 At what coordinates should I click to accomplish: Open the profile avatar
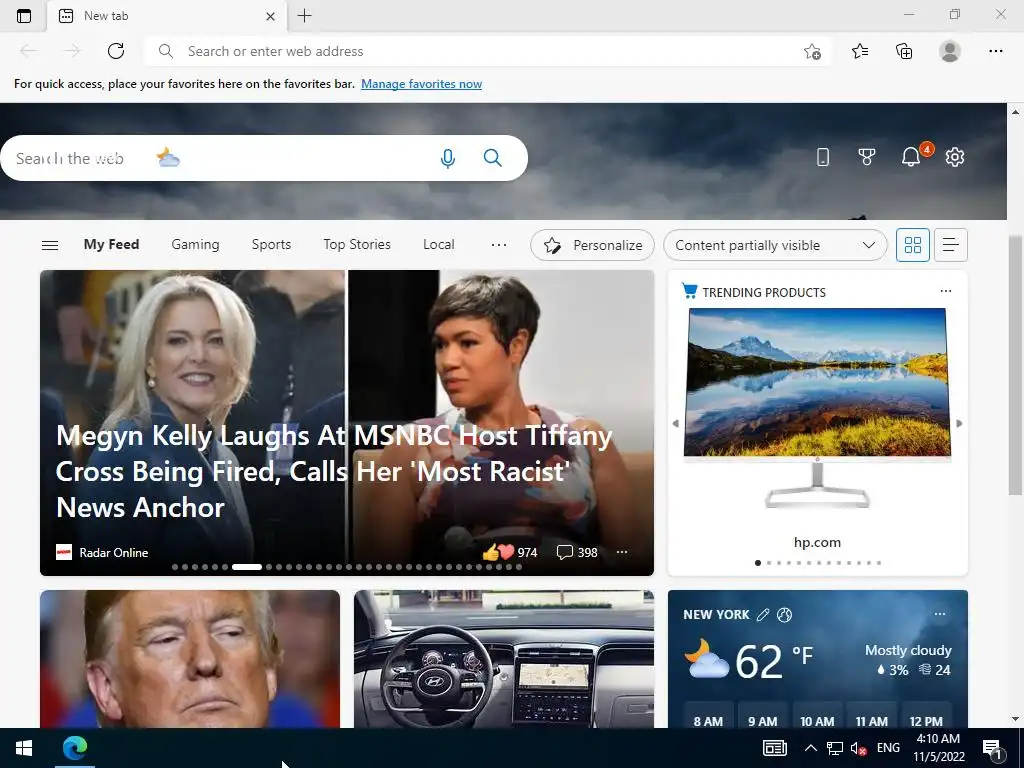coord(950,51)
